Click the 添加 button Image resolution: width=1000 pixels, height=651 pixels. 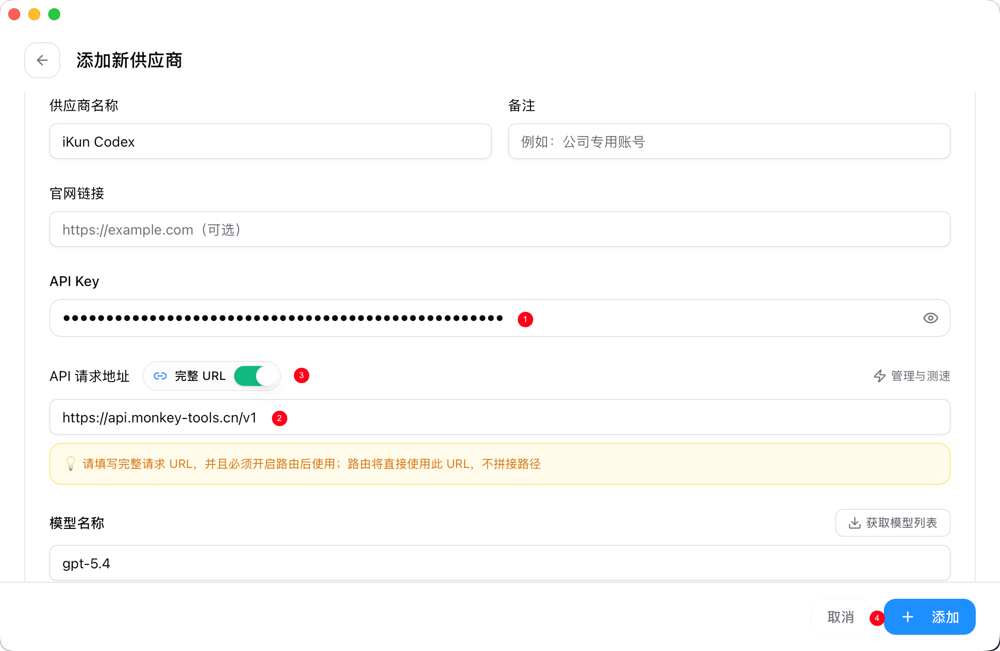(x=930, y=617)
